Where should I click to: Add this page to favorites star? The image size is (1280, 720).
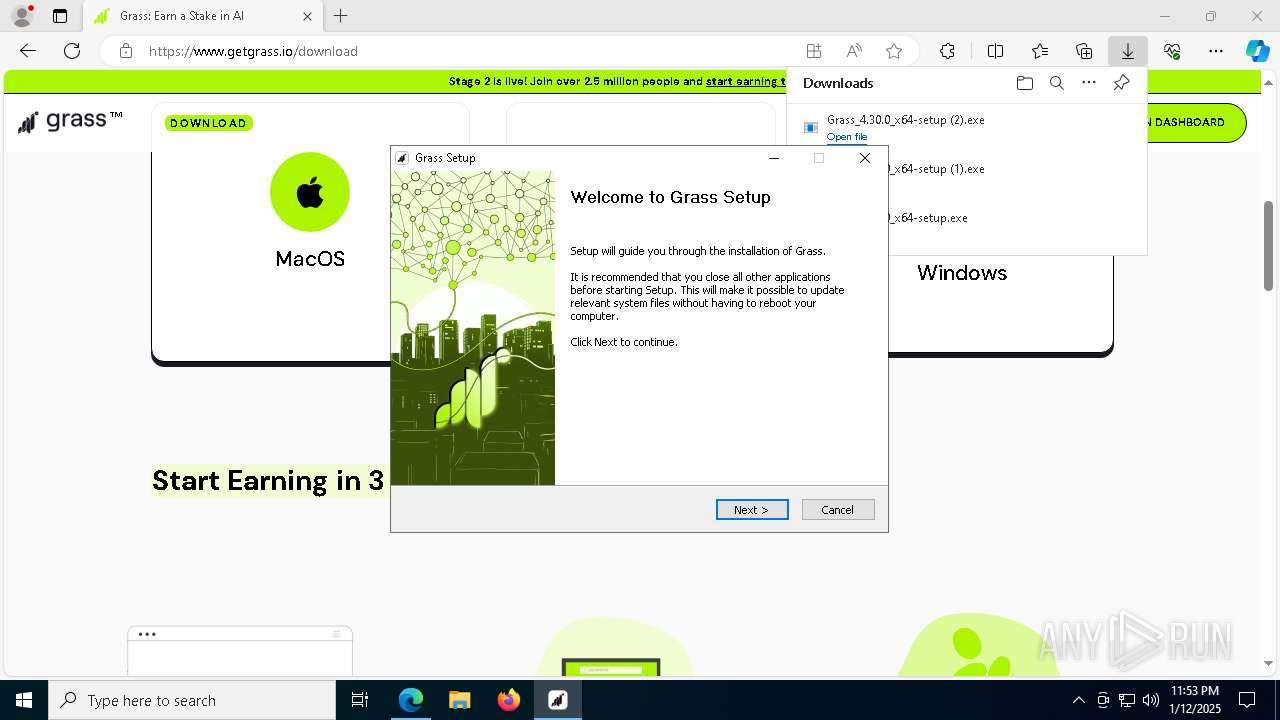[894, 51]
